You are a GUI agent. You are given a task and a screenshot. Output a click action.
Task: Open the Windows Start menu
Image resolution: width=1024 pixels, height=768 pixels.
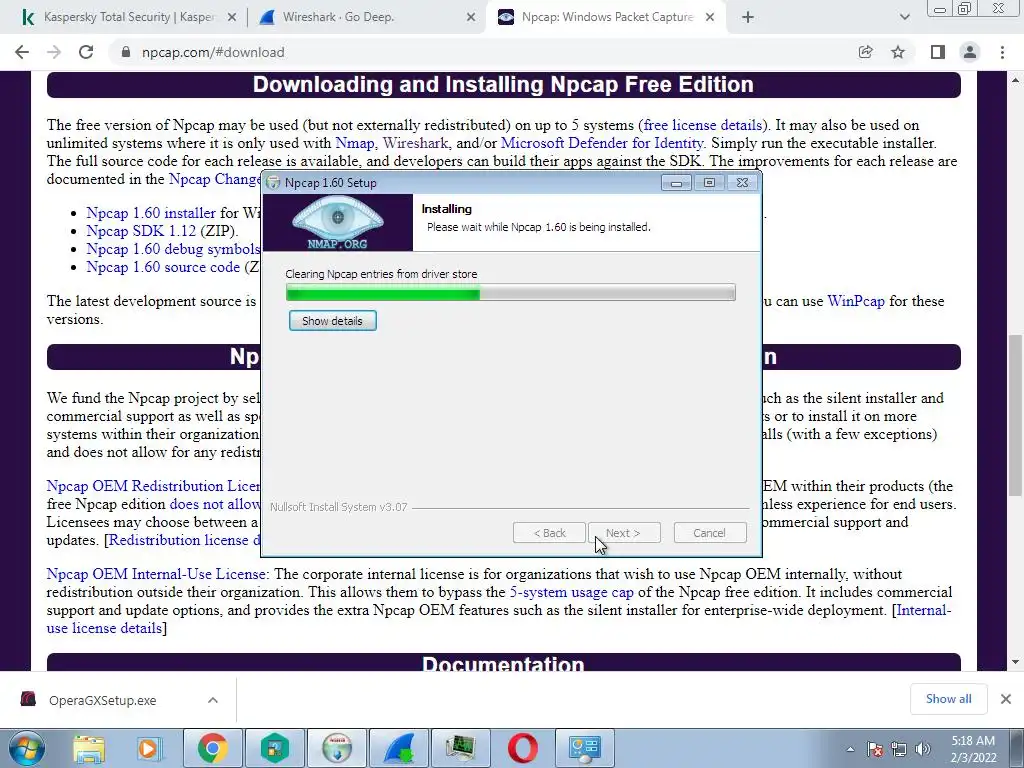pyautogui.click(x=26, y=748)
